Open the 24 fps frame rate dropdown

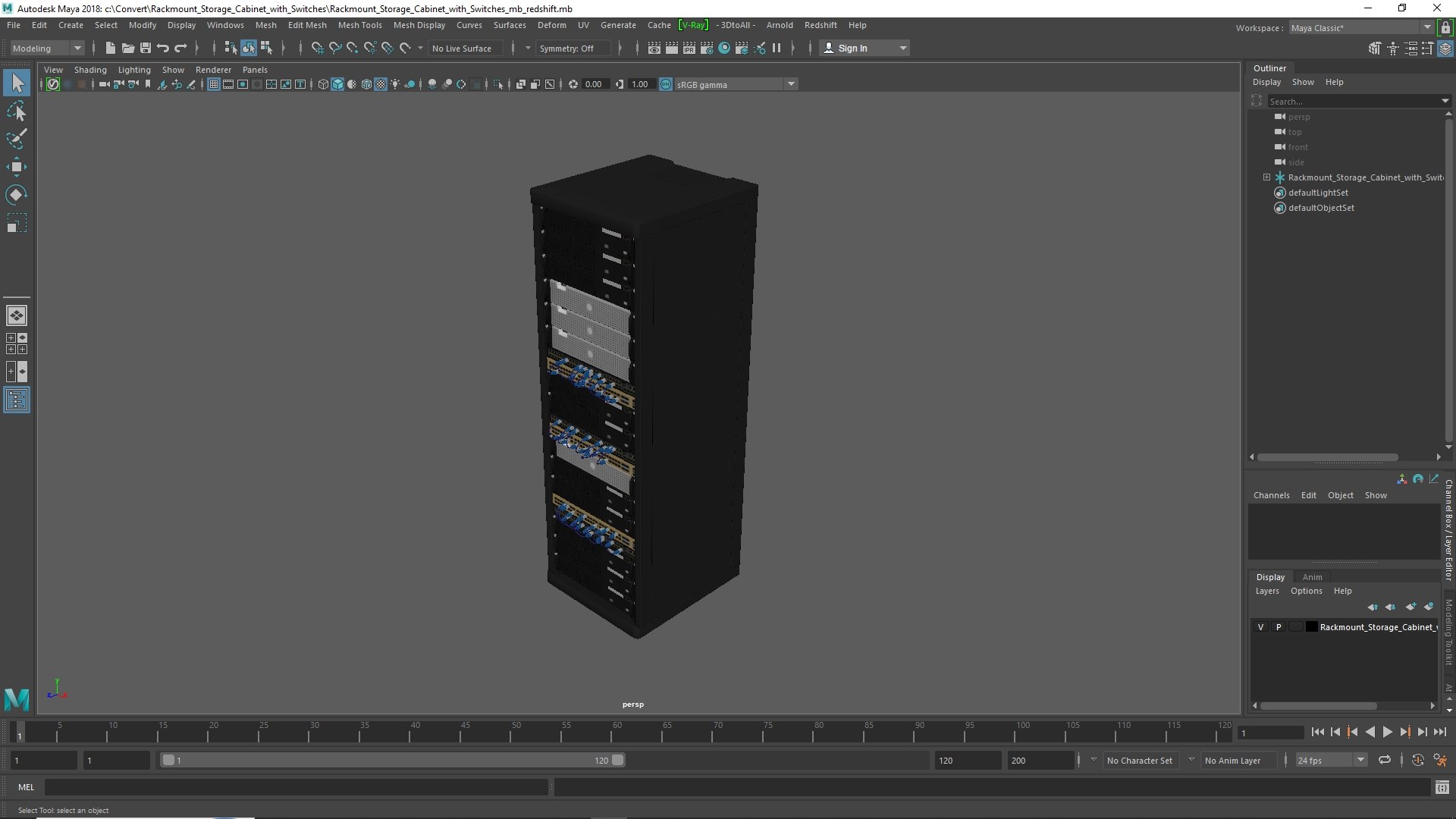pyautogui.click(x=1331, y=760)
